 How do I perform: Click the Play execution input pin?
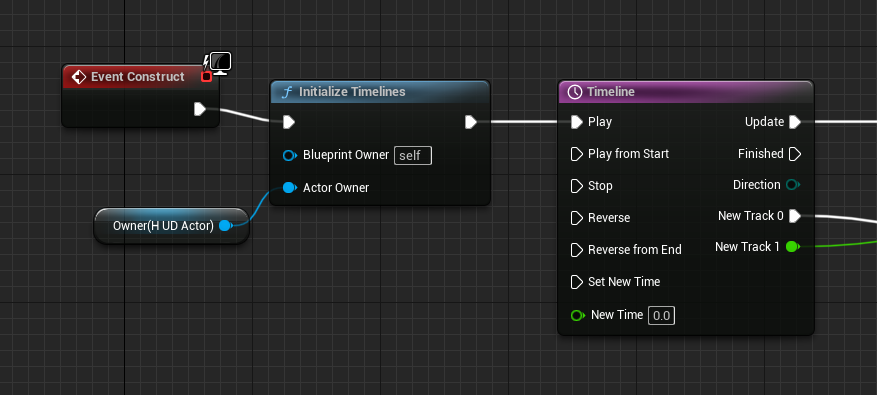pos(577,122)
